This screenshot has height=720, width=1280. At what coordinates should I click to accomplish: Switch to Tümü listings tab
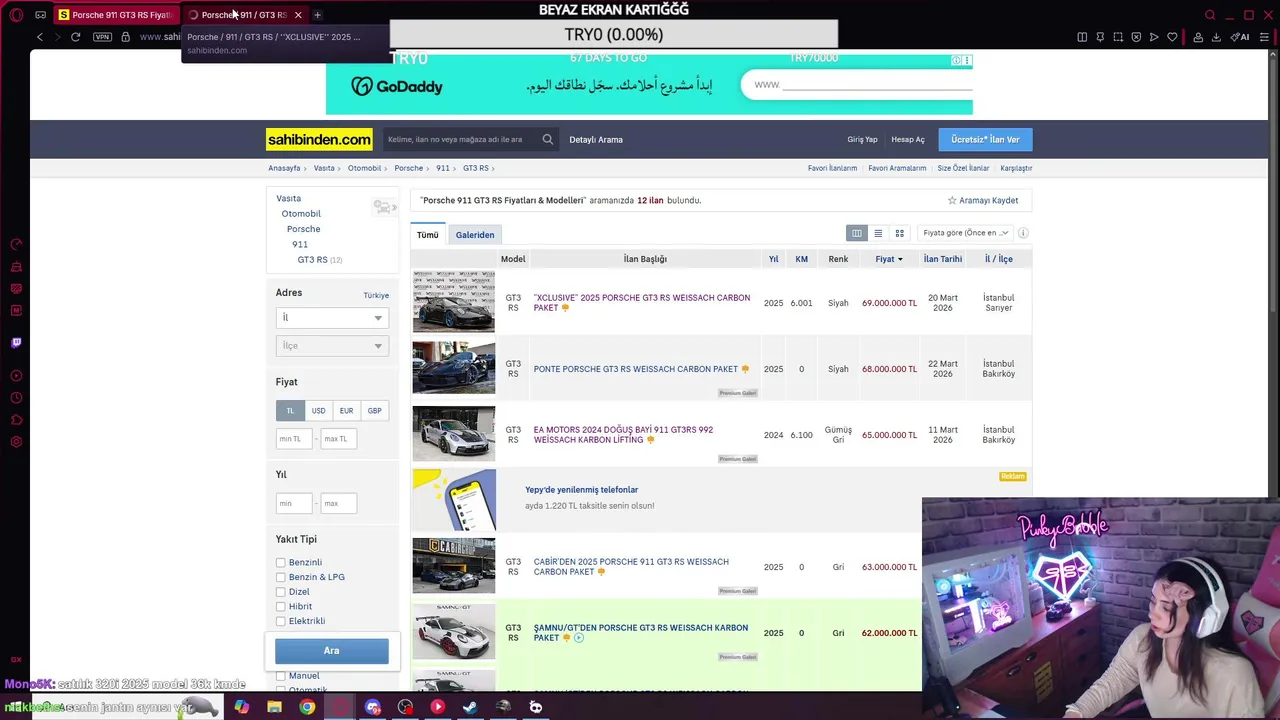[428, 235]
